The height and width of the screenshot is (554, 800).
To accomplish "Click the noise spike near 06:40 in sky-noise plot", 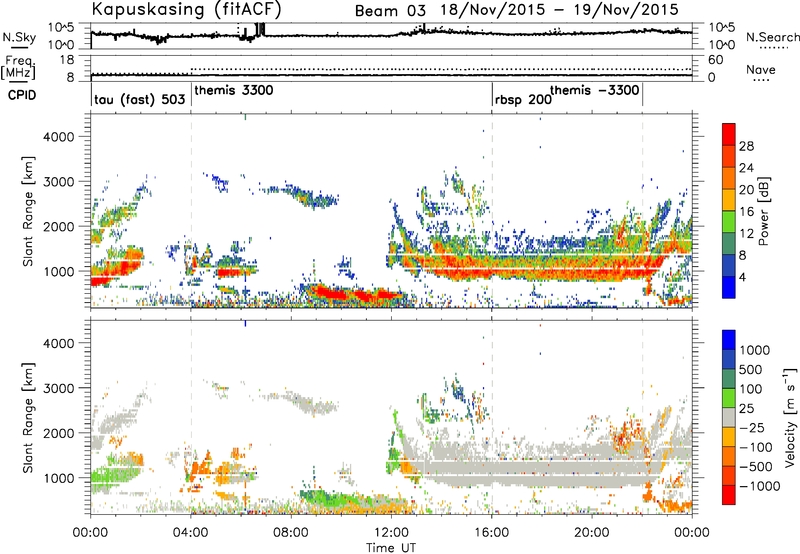I will tap(260, 30).
